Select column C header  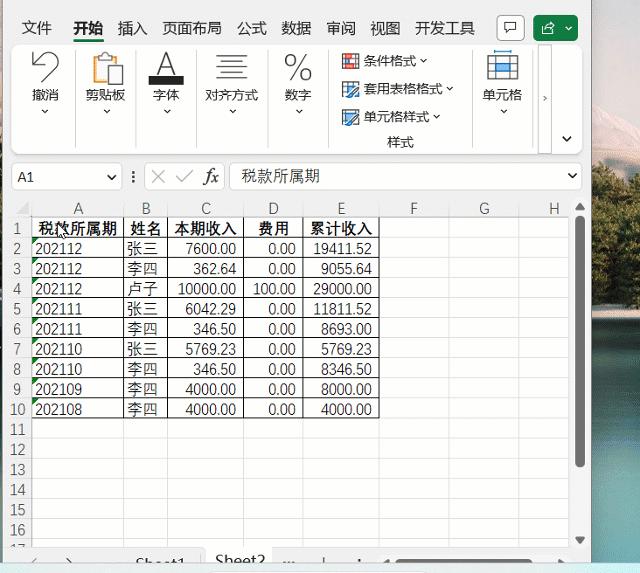tap(205, 209)
